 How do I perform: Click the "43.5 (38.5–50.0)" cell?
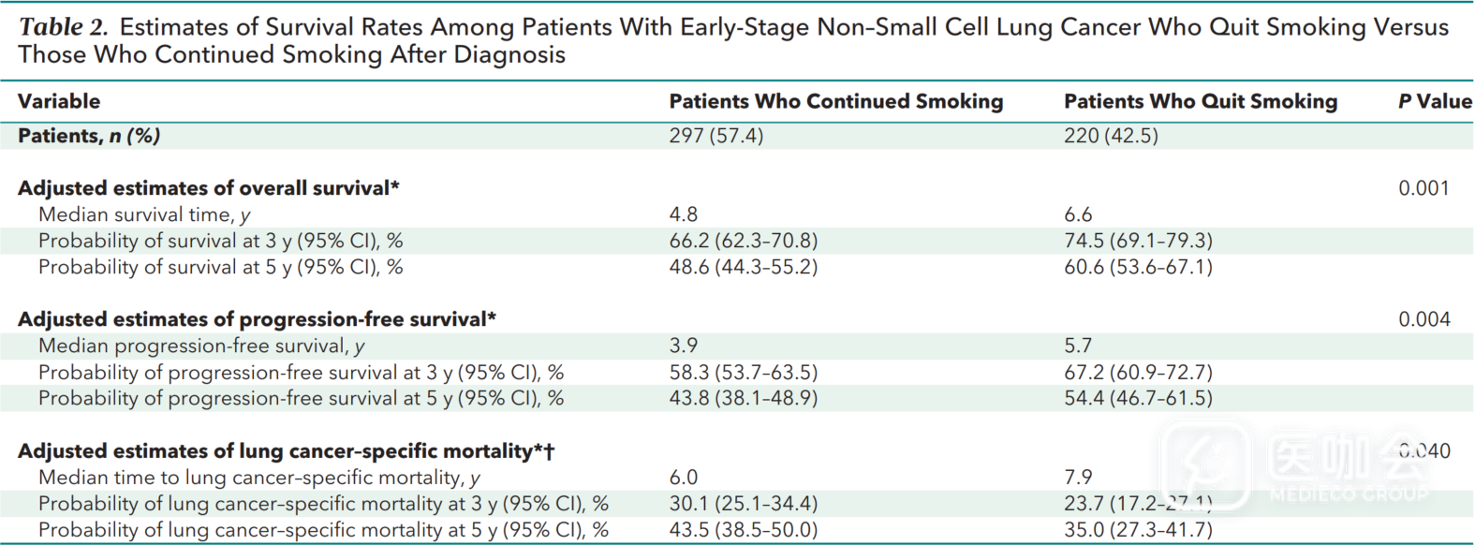pyautogui.click(x=743, y=530)
